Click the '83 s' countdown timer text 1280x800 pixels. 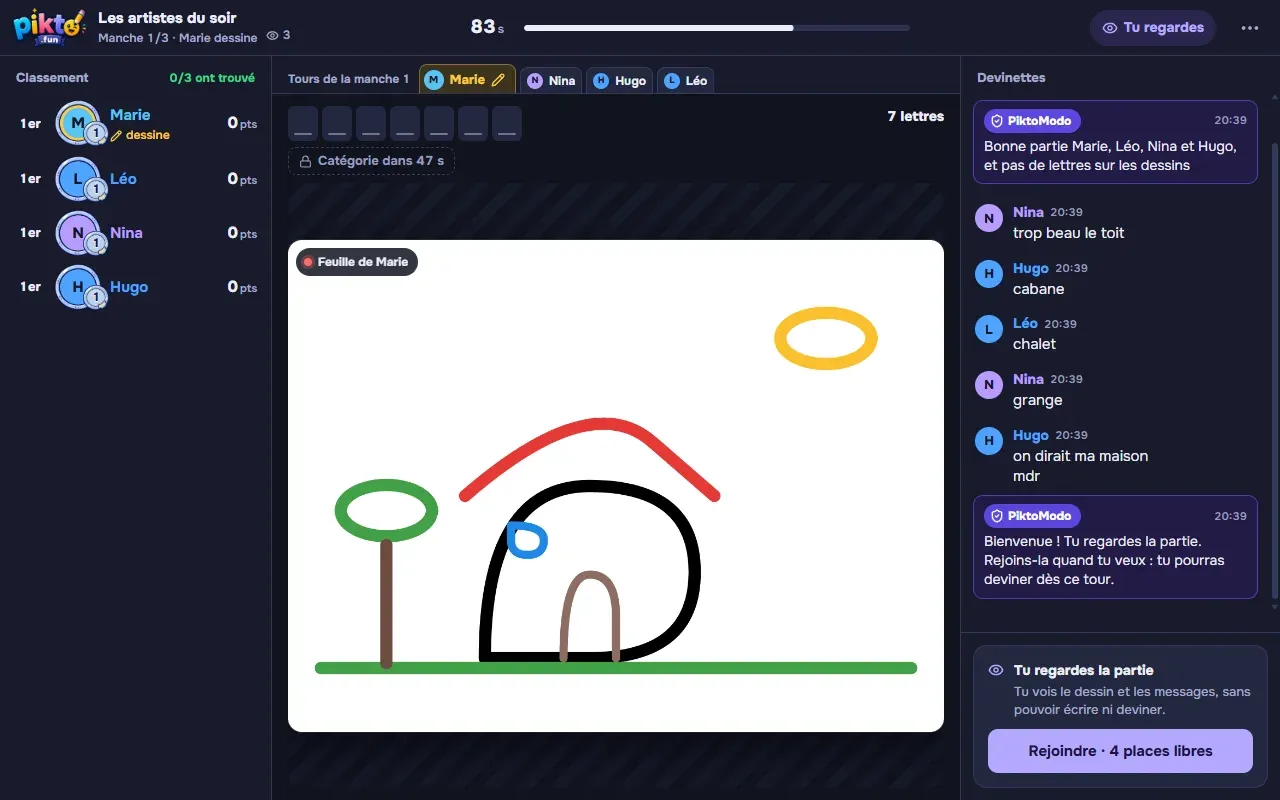click(487, 27)
